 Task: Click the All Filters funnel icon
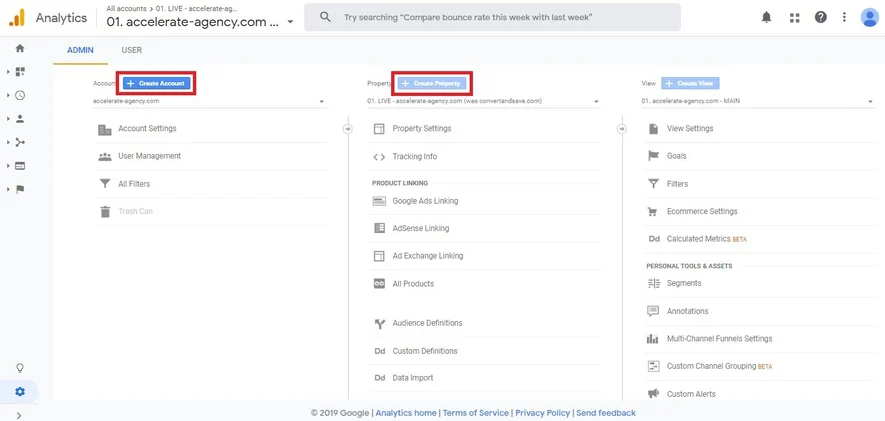(x=105, y=184)
